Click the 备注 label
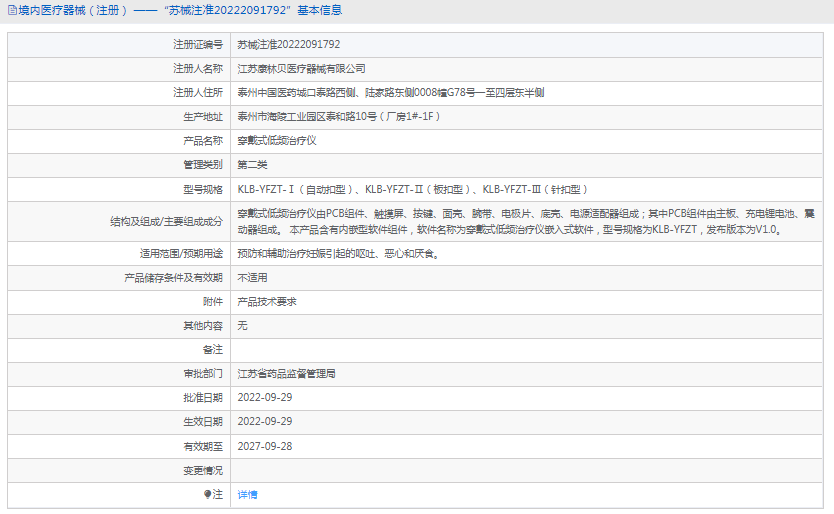 pos(213,350)
